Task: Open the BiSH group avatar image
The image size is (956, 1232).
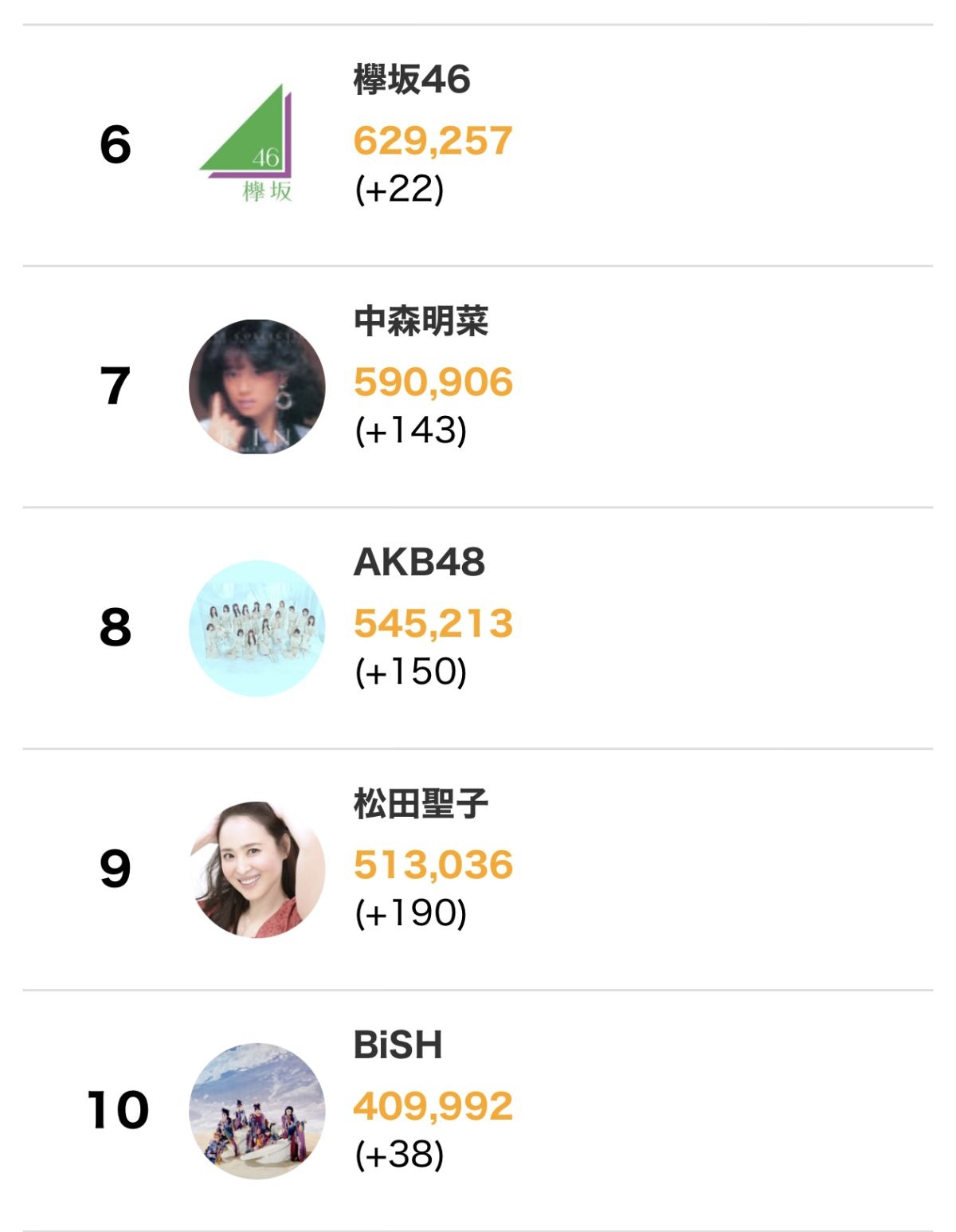Action: click(x=257, y=1110)
